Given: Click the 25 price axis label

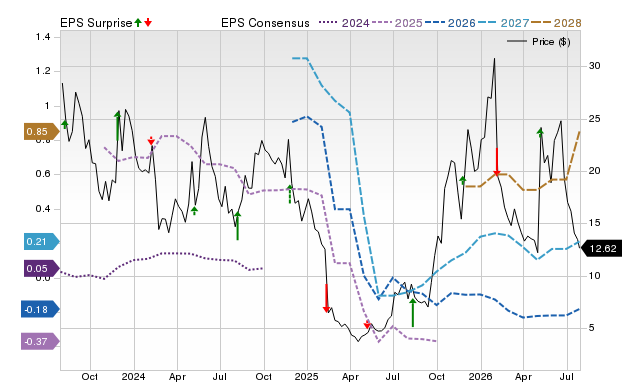Looking at the screenshot, I should pos(595,119).
